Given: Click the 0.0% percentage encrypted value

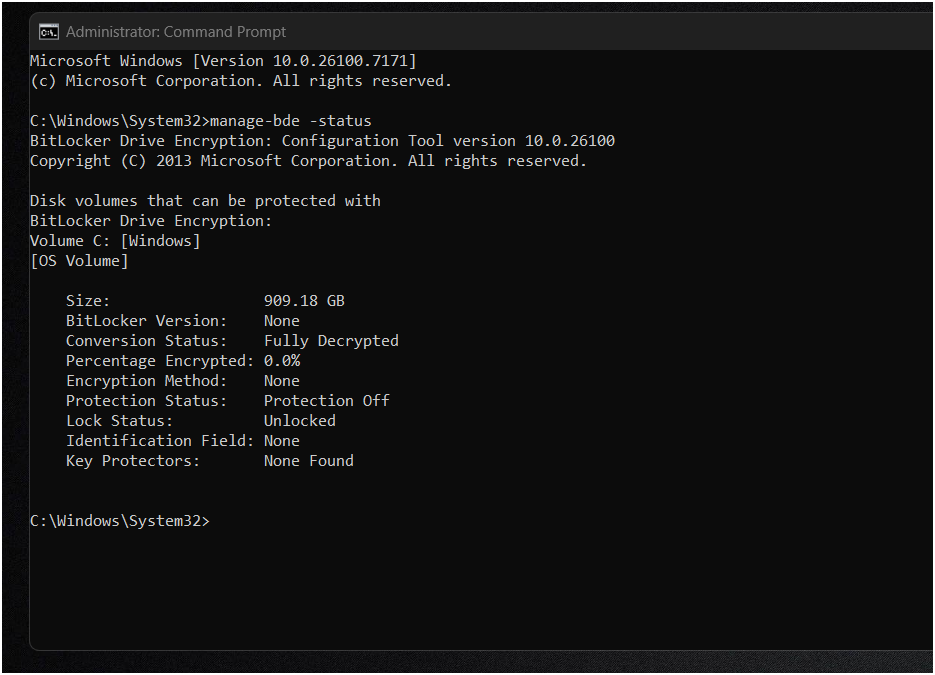Looking at the screenshot, I should [282, 361].
